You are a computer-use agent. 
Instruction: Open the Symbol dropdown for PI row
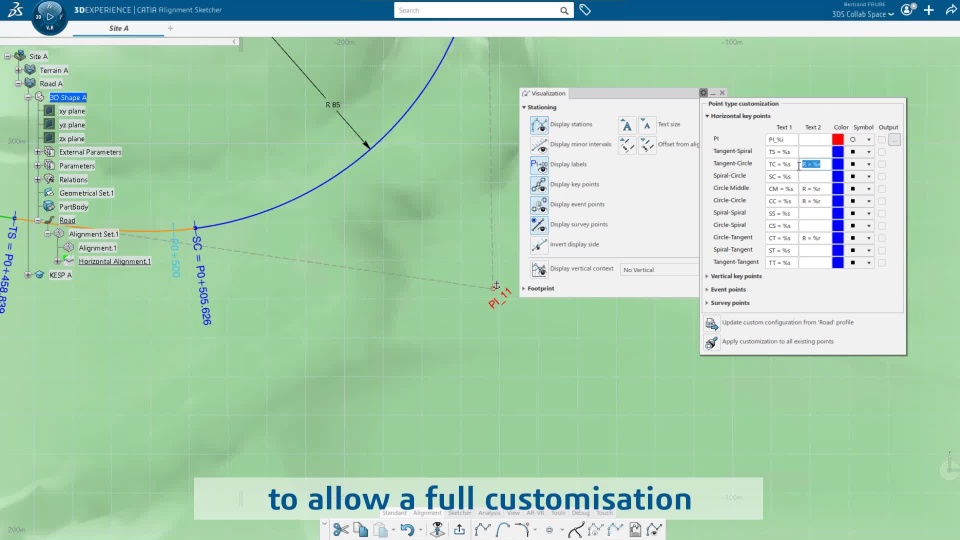[868, 140]
